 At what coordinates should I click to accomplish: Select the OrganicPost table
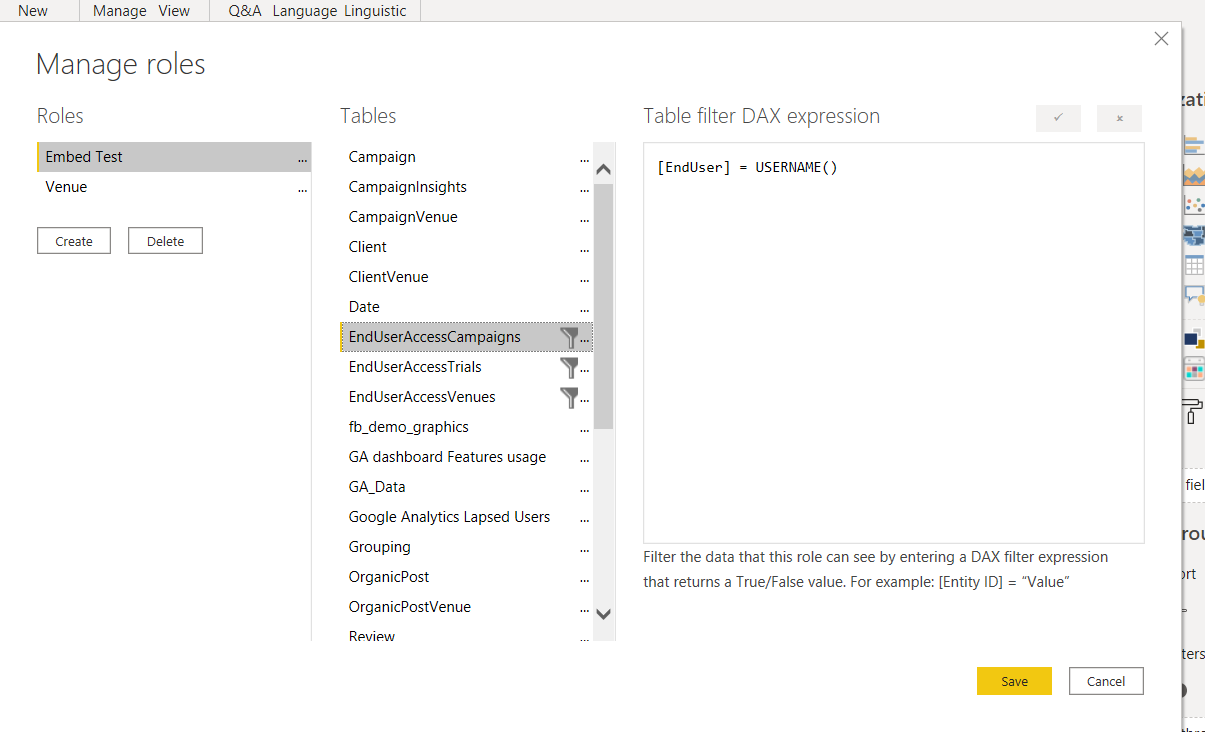click(467, 577)
